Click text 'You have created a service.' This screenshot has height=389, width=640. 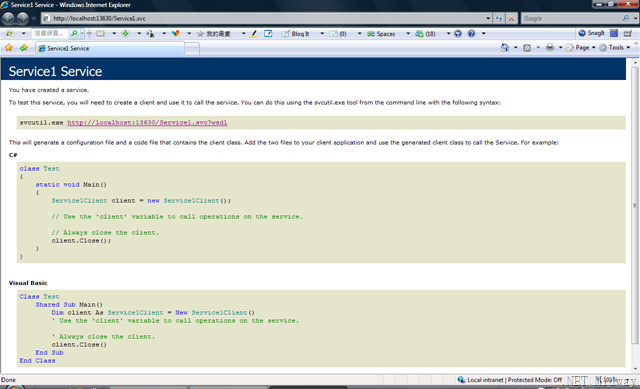click(49, 90)
